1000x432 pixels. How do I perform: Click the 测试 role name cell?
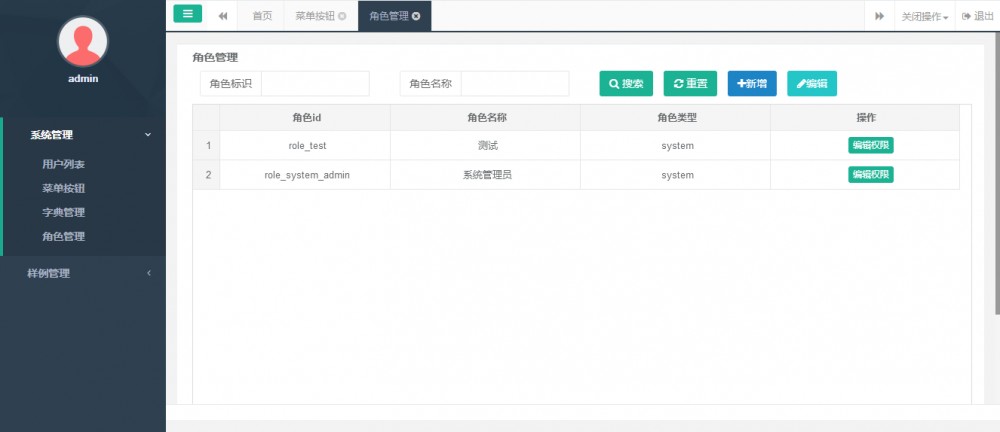tap(485, 145)
